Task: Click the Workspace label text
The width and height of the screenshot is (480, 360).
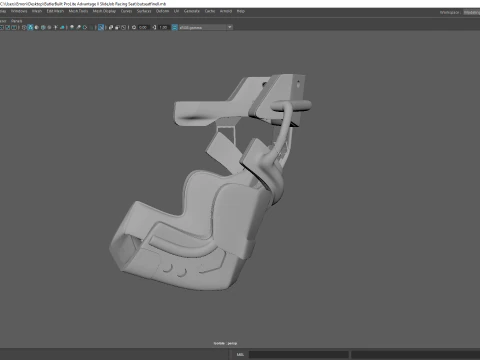Action: click(x=450, y=12)
